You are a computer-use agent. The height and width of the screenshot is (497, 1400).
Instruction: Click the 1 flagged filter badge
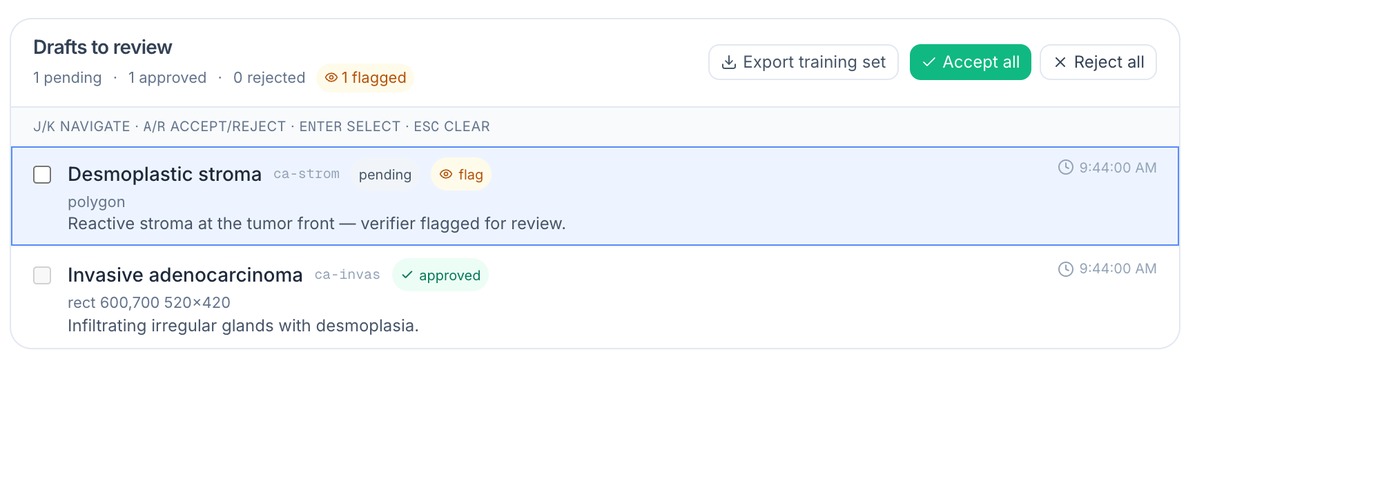tap(365, 78)
